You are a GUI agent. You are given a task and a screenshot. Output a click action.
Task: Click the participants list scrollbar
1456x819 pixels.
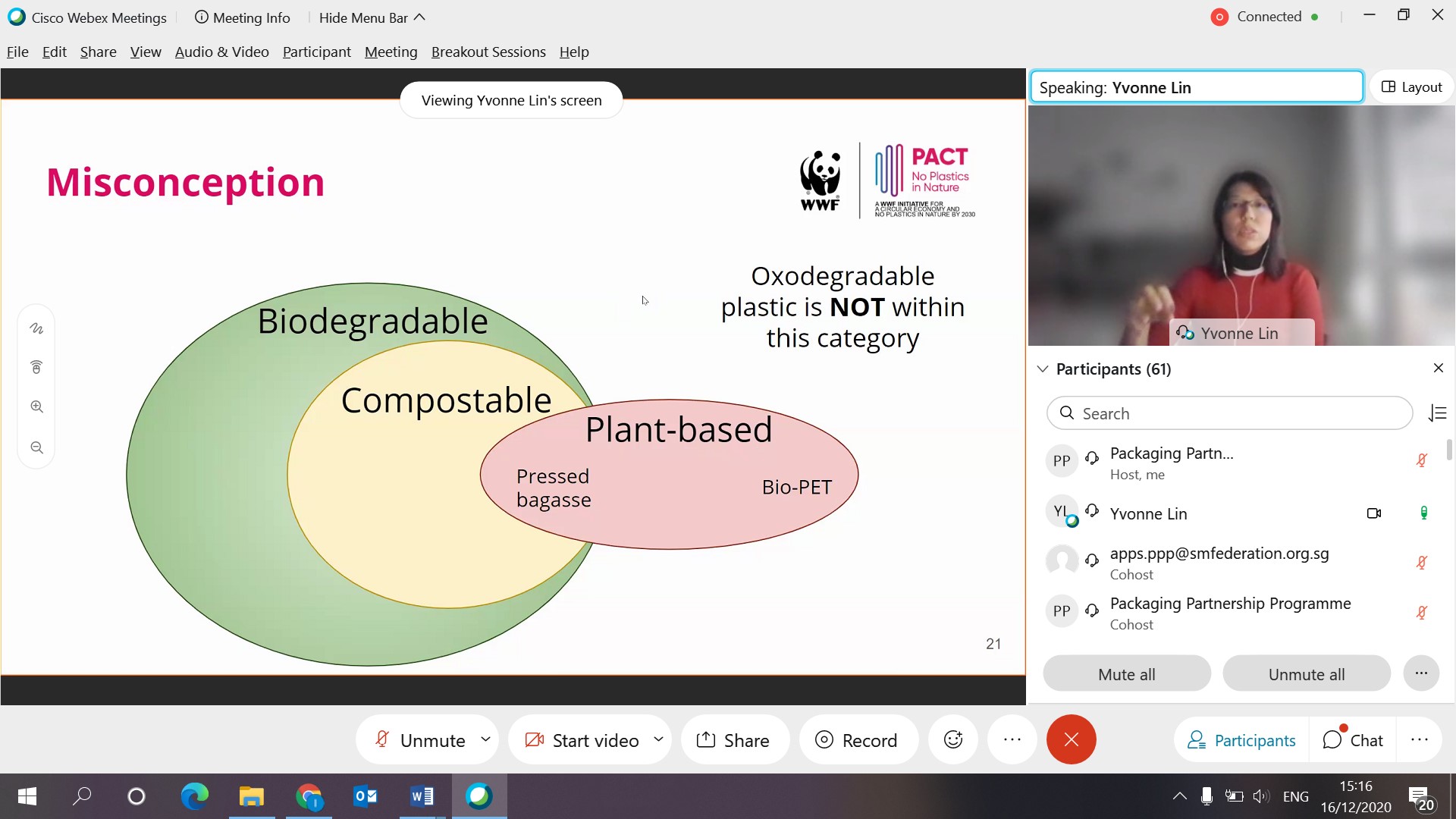(x=1449, y=449)
